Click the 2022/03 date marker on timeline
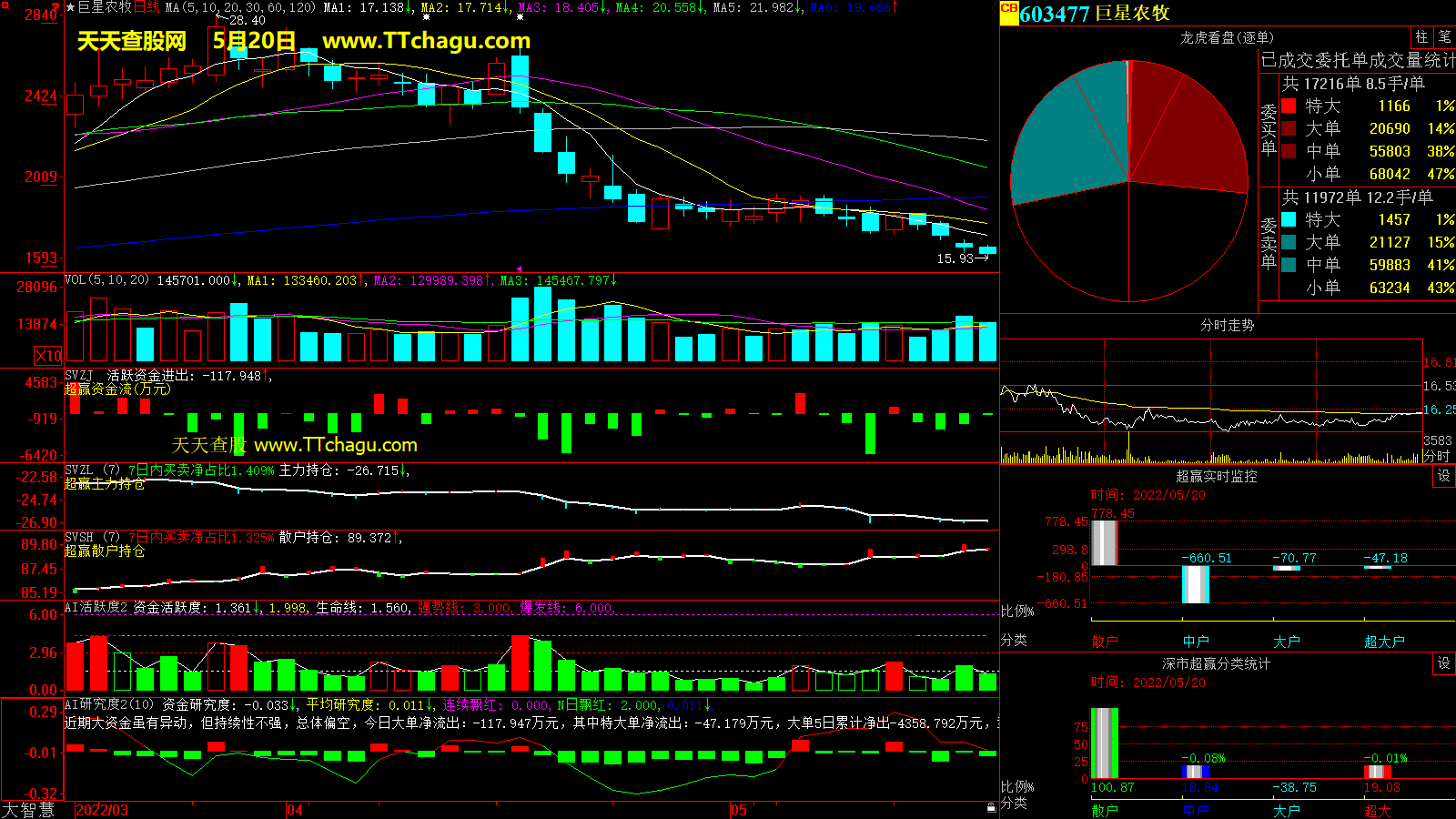The image size is (1456, 819). [102, 810]
